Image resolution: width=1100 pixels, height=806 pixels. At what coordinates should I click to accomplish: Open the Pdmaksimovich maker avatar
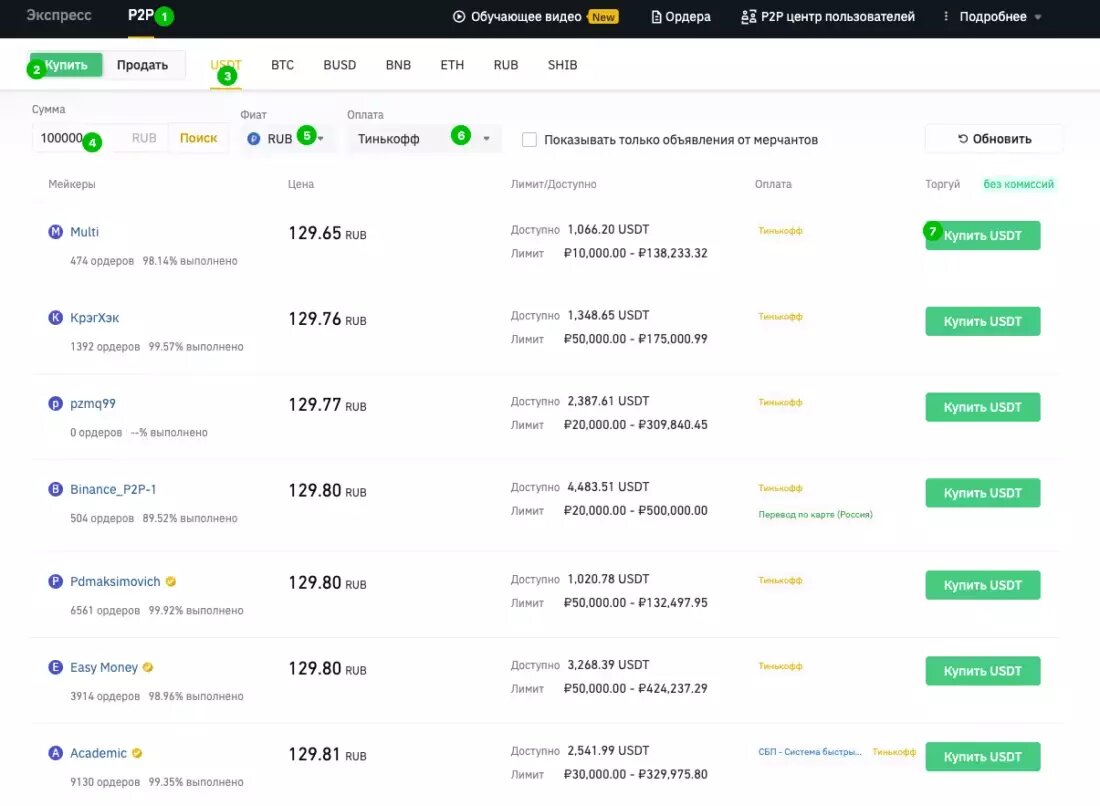[x=55, y=582]
